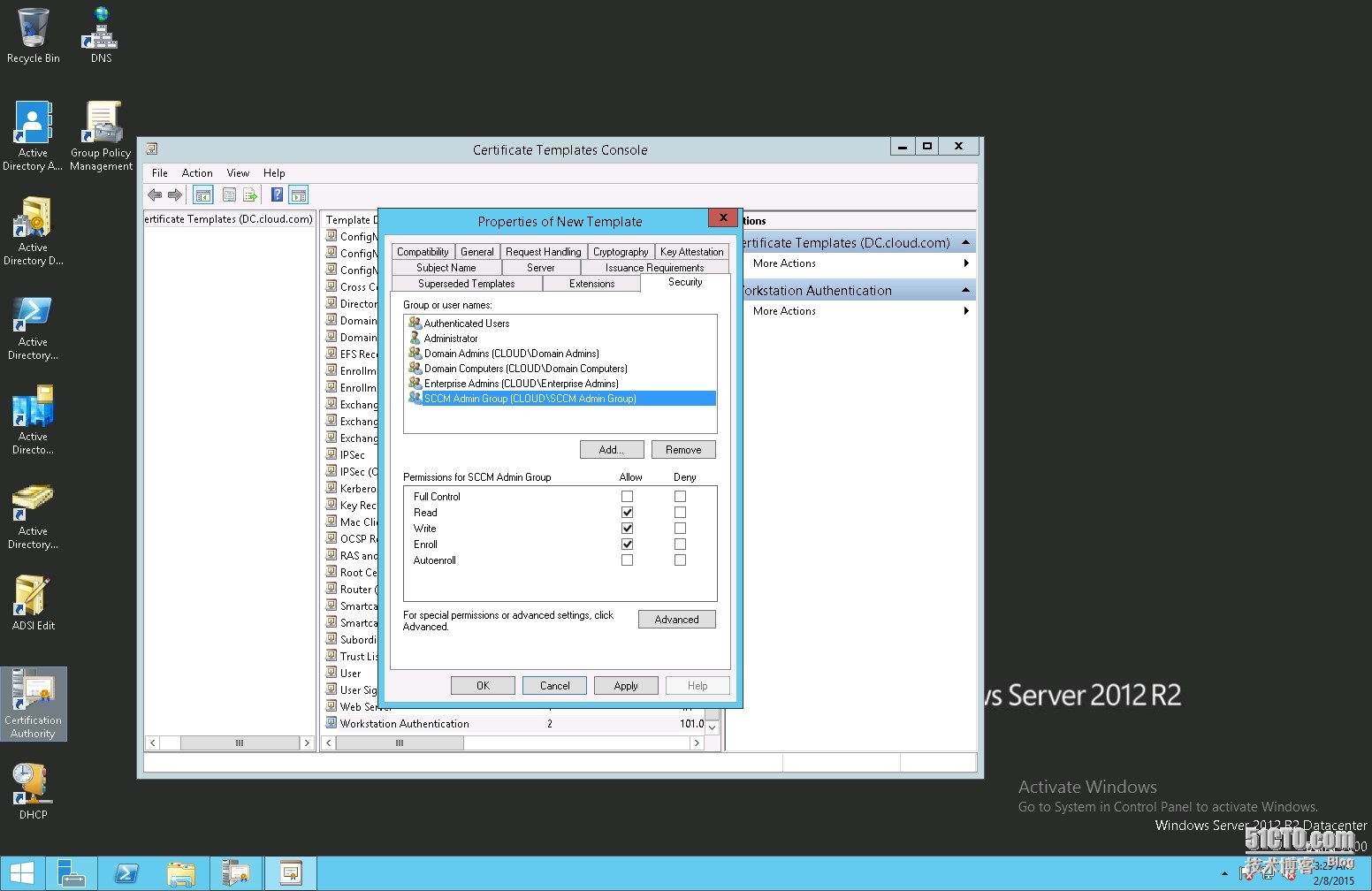This screenshot has width=1372, height=891.
Task: Switch to Issuance Requirements tab
Action: click(655, 268)
